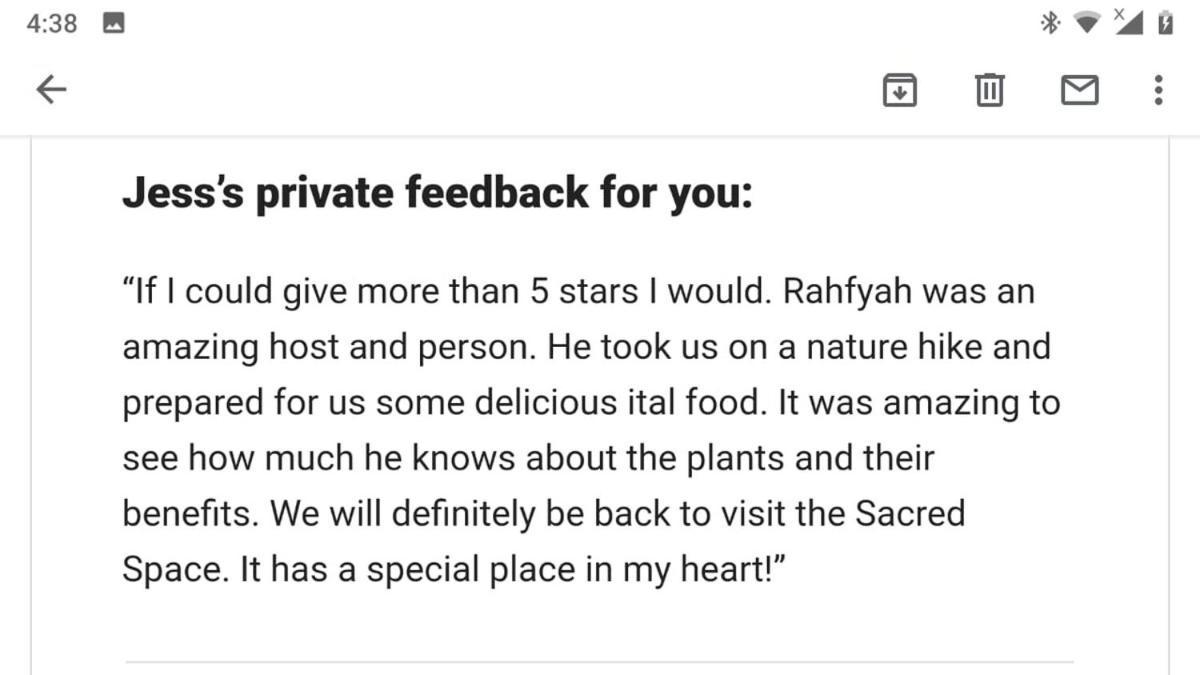The width and height of the screenshot is (1200, 675).
Task: Tap the Bluetooth status icon
Action: pos(1049,23)
